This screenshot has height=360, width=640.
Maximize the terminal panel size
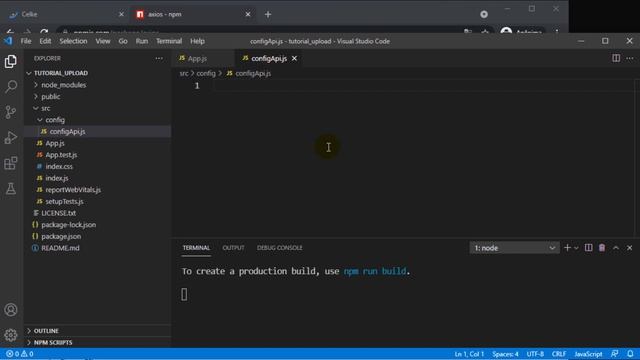click(x=616, y=248)
